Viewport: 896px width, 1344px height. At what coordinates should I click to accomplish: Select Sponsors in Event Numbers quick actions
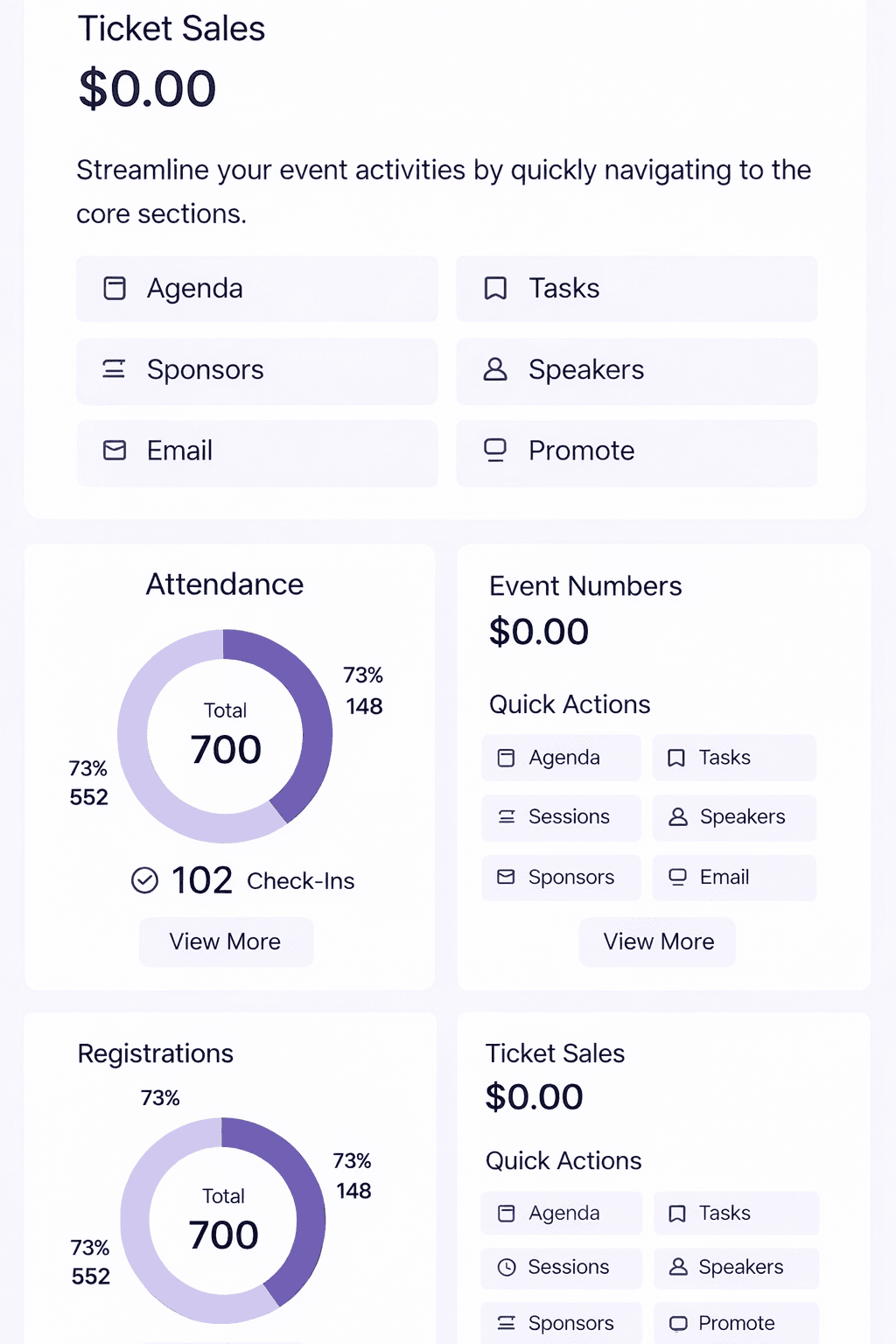(561, 878)
